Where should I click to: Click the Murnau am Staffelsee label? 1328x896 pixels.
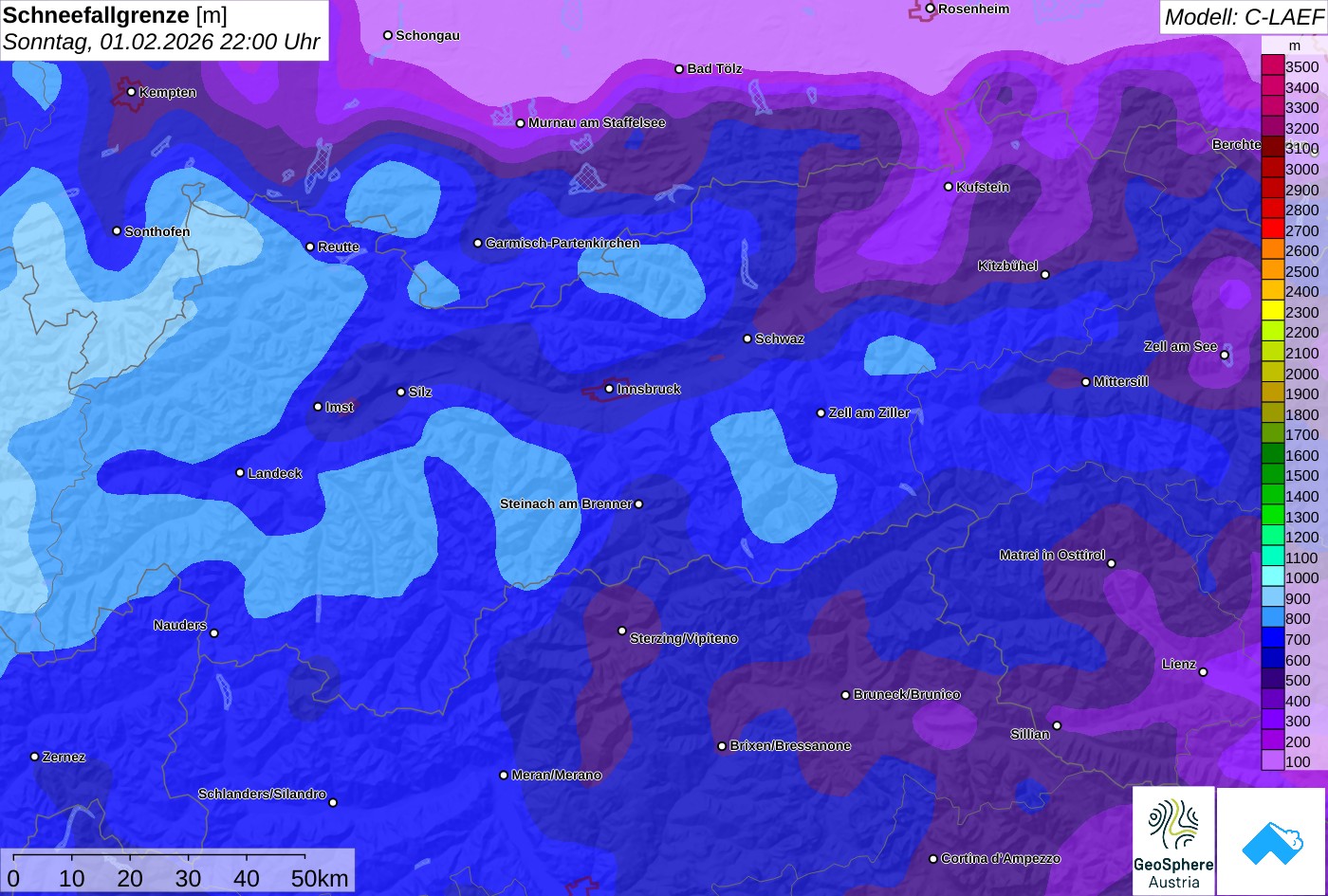pyautogui.click(x=597, y=122)
